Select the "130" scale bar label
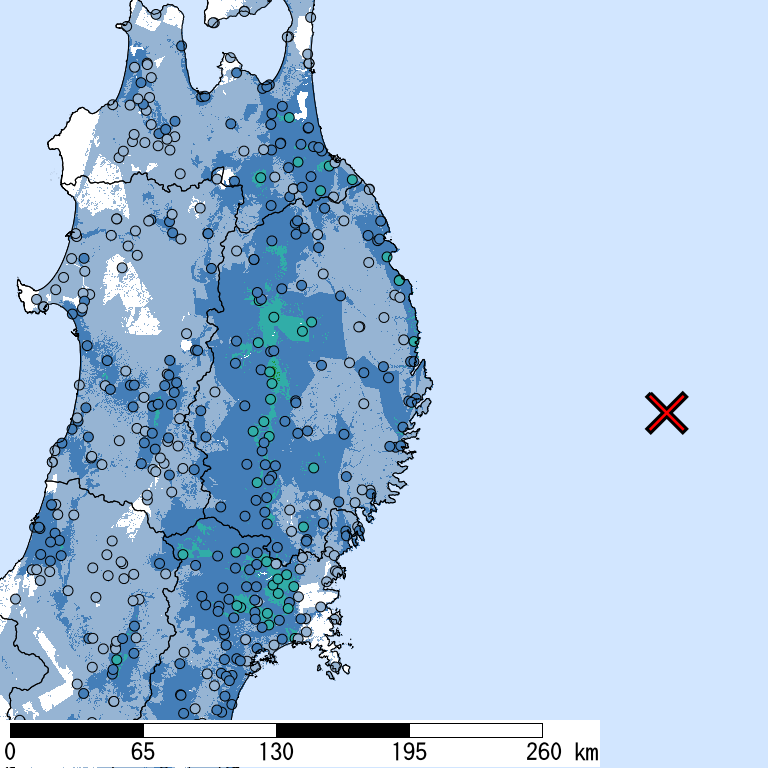The image size is (768, 768). click(x=276, y=752)
